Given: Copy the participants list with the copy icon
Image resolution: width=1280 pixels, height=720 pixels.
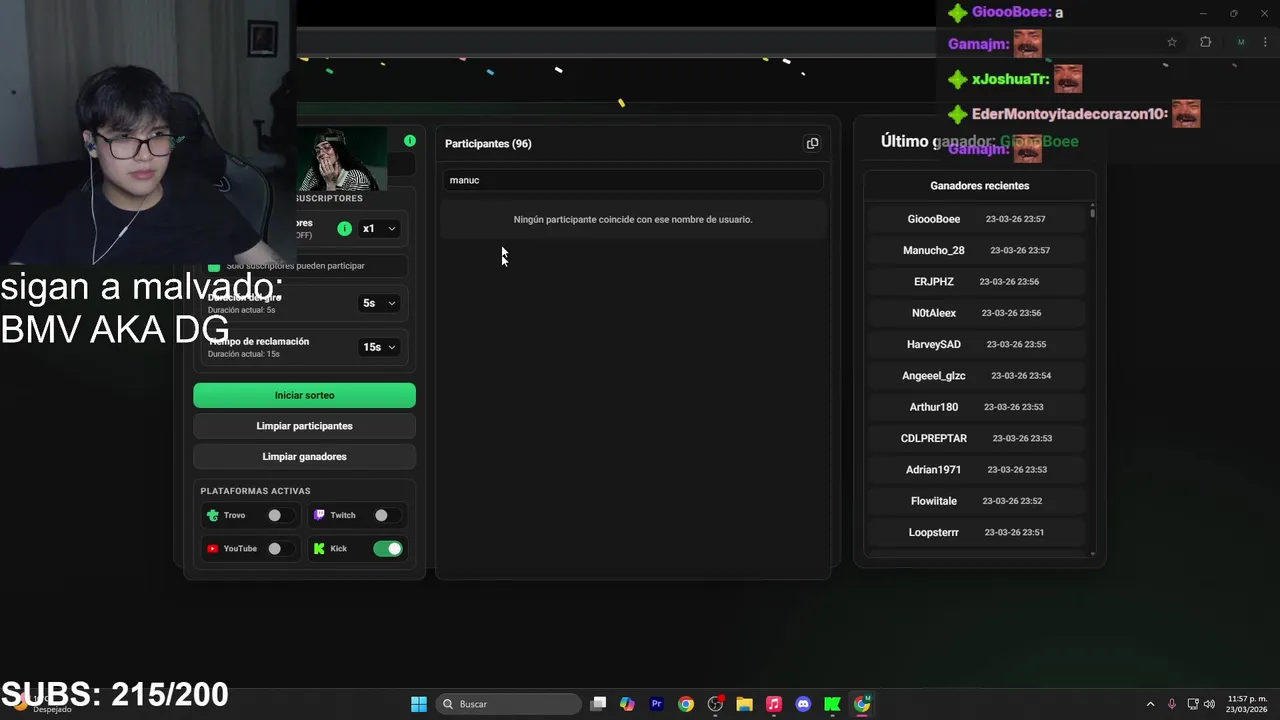Looking at the screenshot, I should tap(812, 143).
